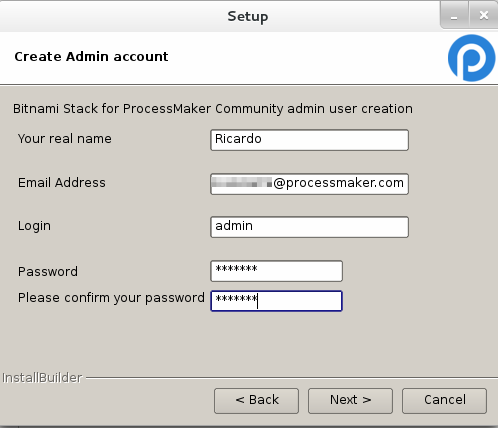Click 'Please confirm your password' label
498x428 pixels.
111,298
